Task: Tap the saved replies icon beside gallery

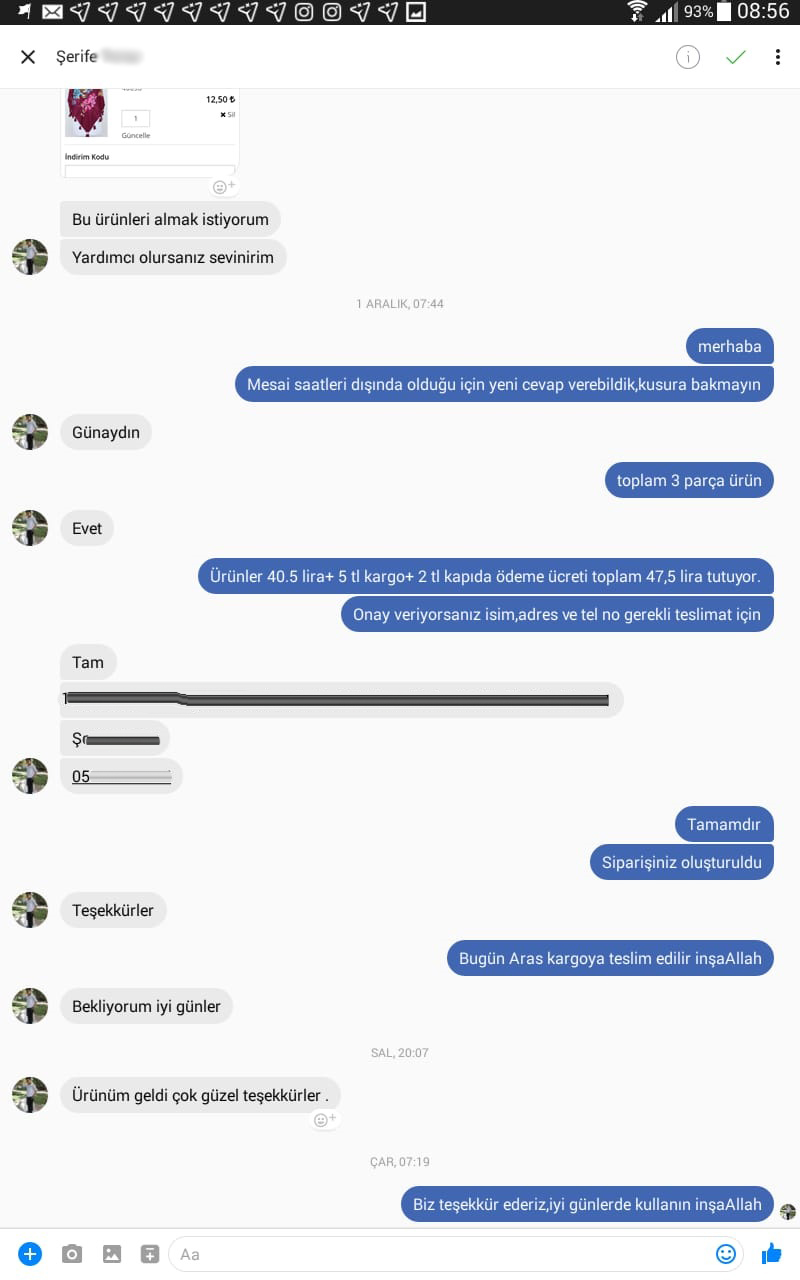Action: point(150,1253)
